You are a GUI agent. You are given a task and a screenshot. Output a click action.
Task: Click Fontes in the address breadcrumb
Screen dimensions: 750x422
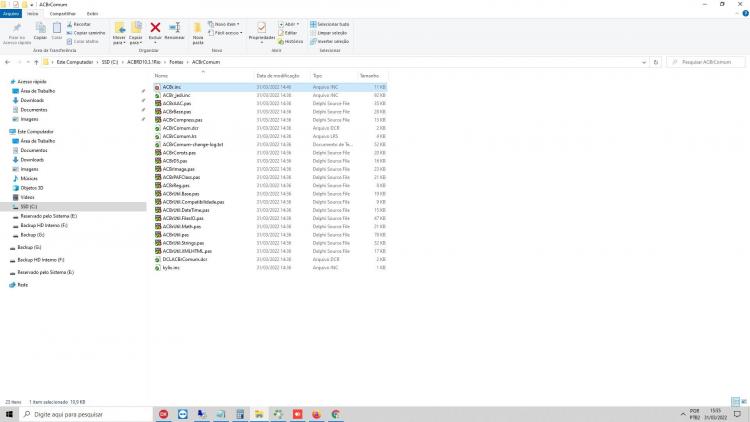[176, 62]
